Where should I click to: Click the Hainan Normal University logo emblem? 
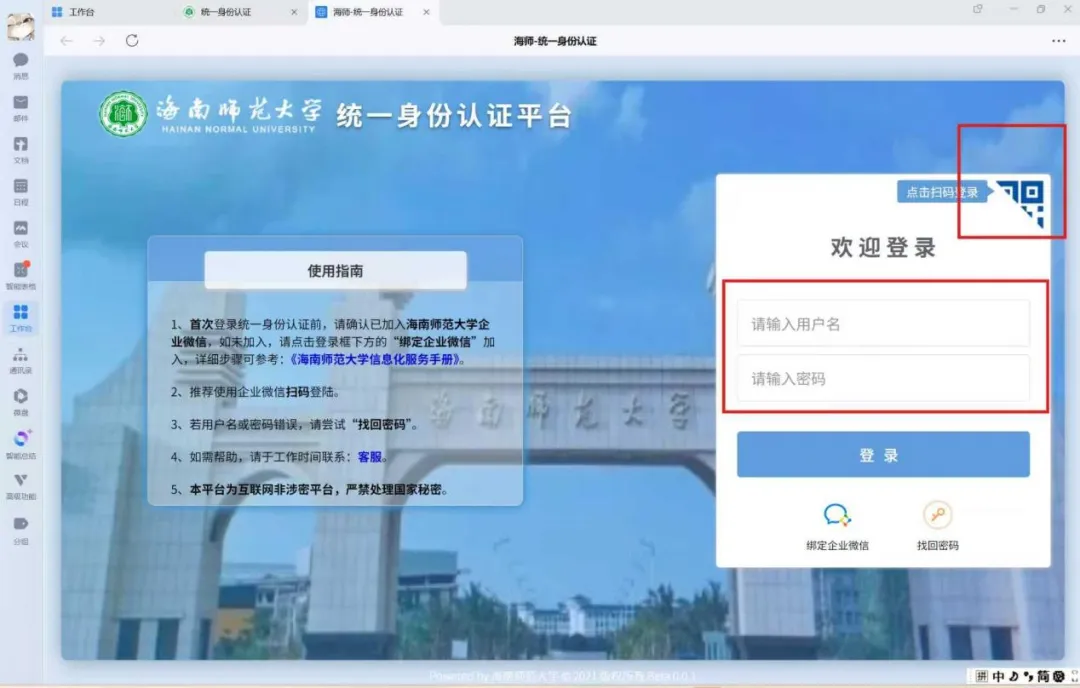(123, 114)
